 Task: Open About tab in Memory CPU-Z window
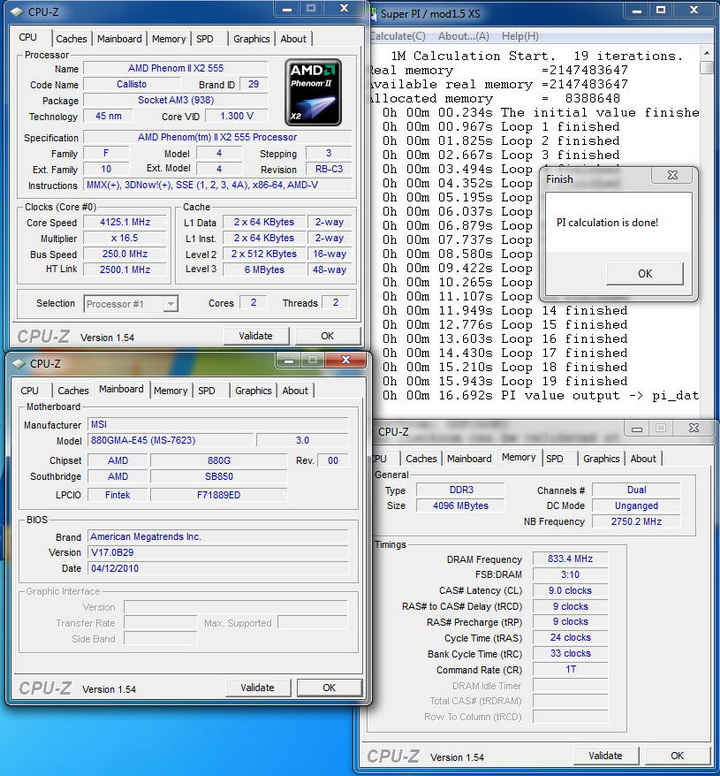(643, 459)
